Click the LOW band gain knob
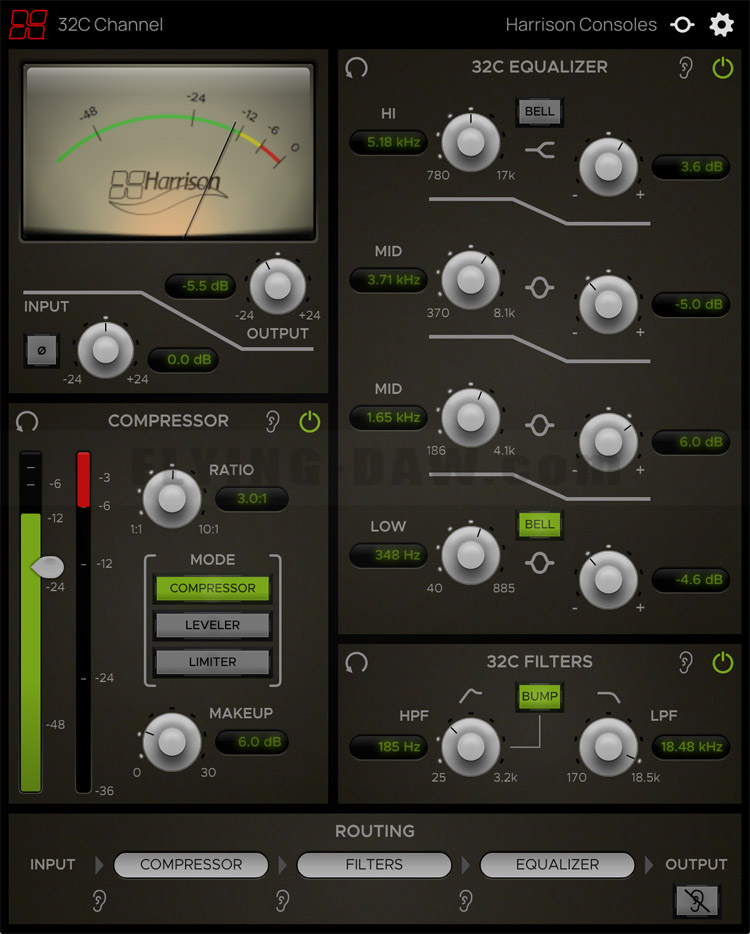 point(608,580)
